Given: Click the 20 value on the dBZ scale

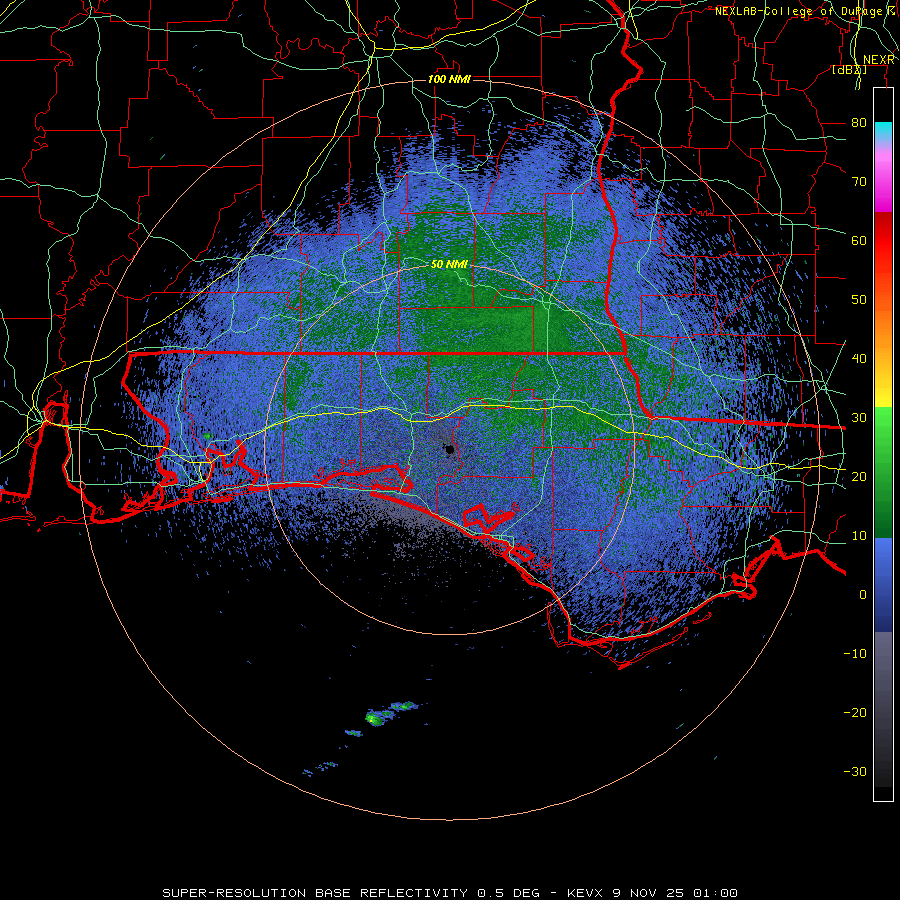Looking at the screenshot, I should 859,476.
